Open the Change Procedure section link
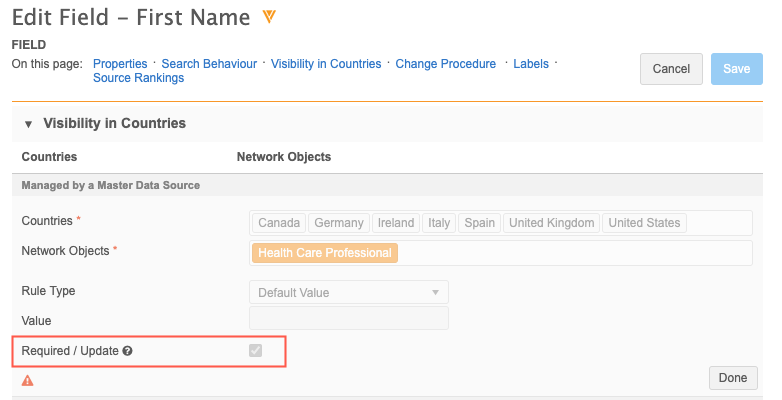Screen dimensions: 782x400 (445, 64)
